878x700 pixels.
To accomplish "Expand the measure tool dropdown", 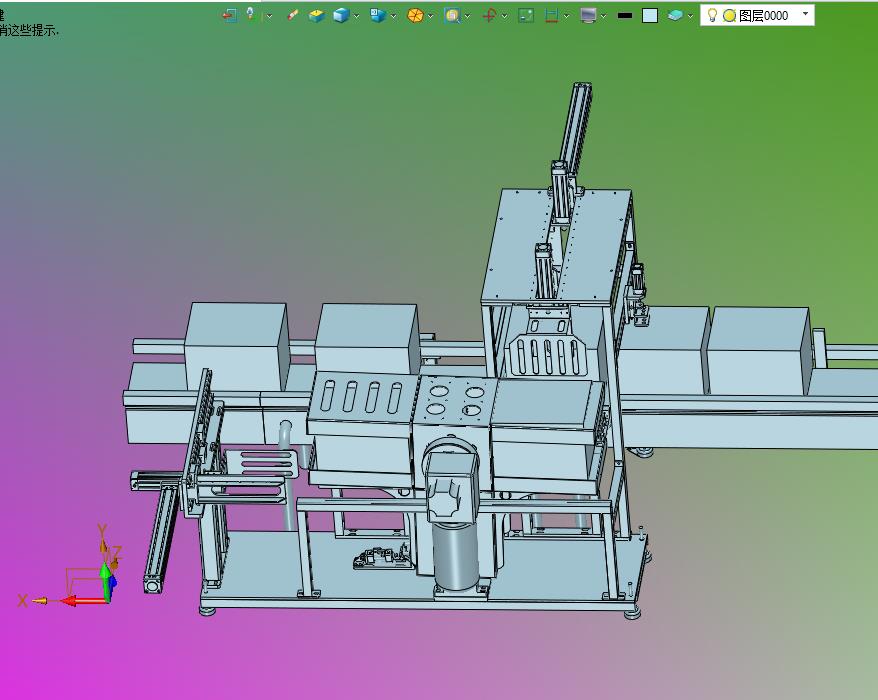I will click(x=566, y=16).
